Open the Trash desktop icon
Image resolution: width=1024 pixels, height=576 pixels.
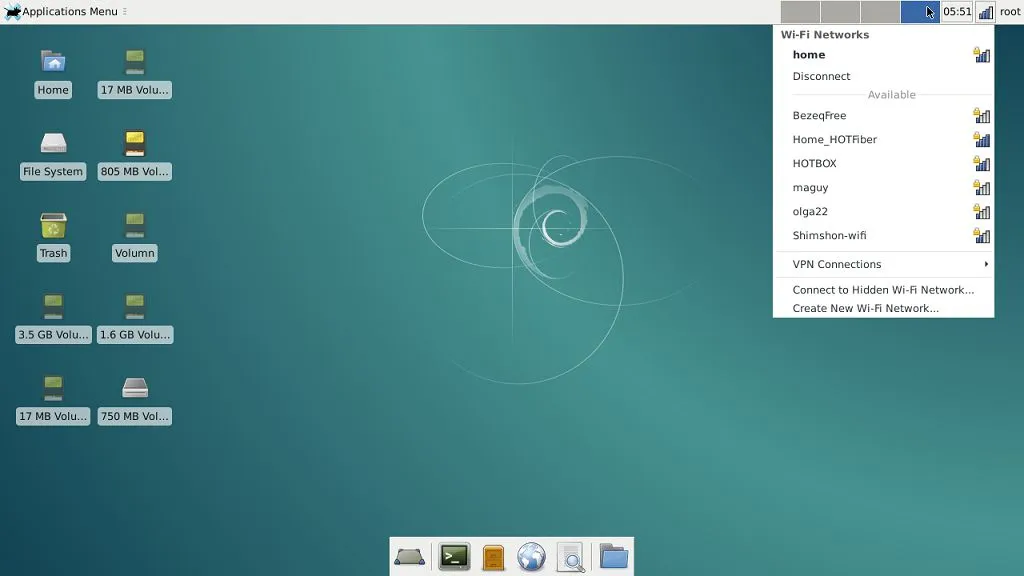tap(53, 227)
